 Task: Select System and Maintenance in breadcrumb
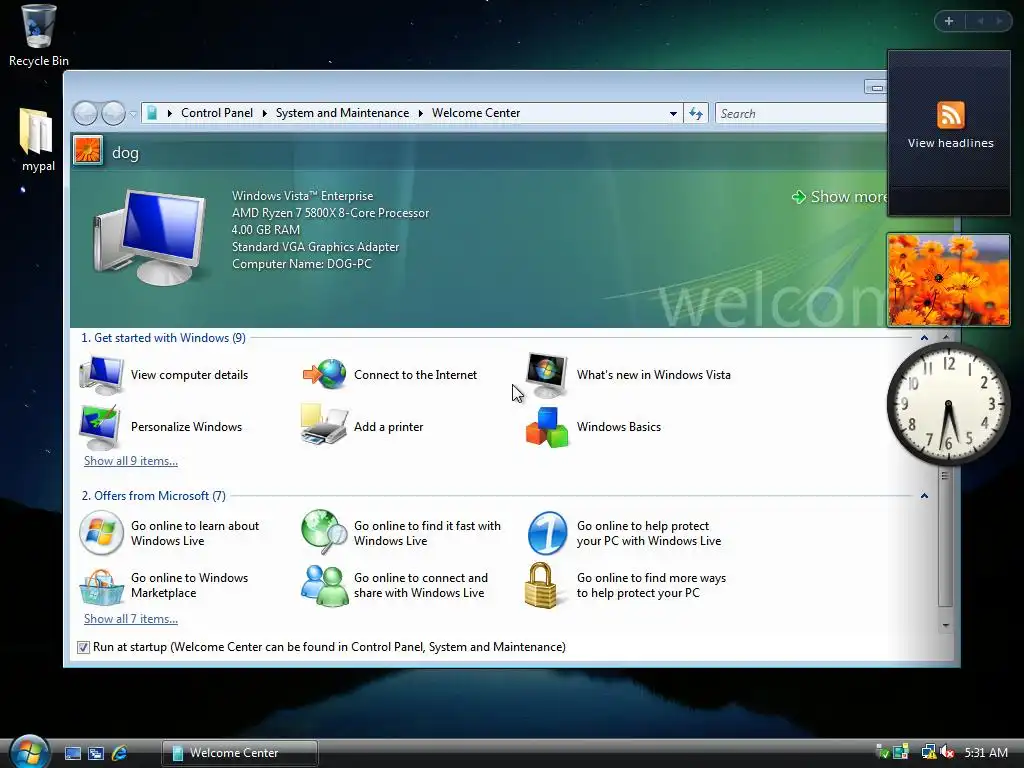(x=342, y=113)
